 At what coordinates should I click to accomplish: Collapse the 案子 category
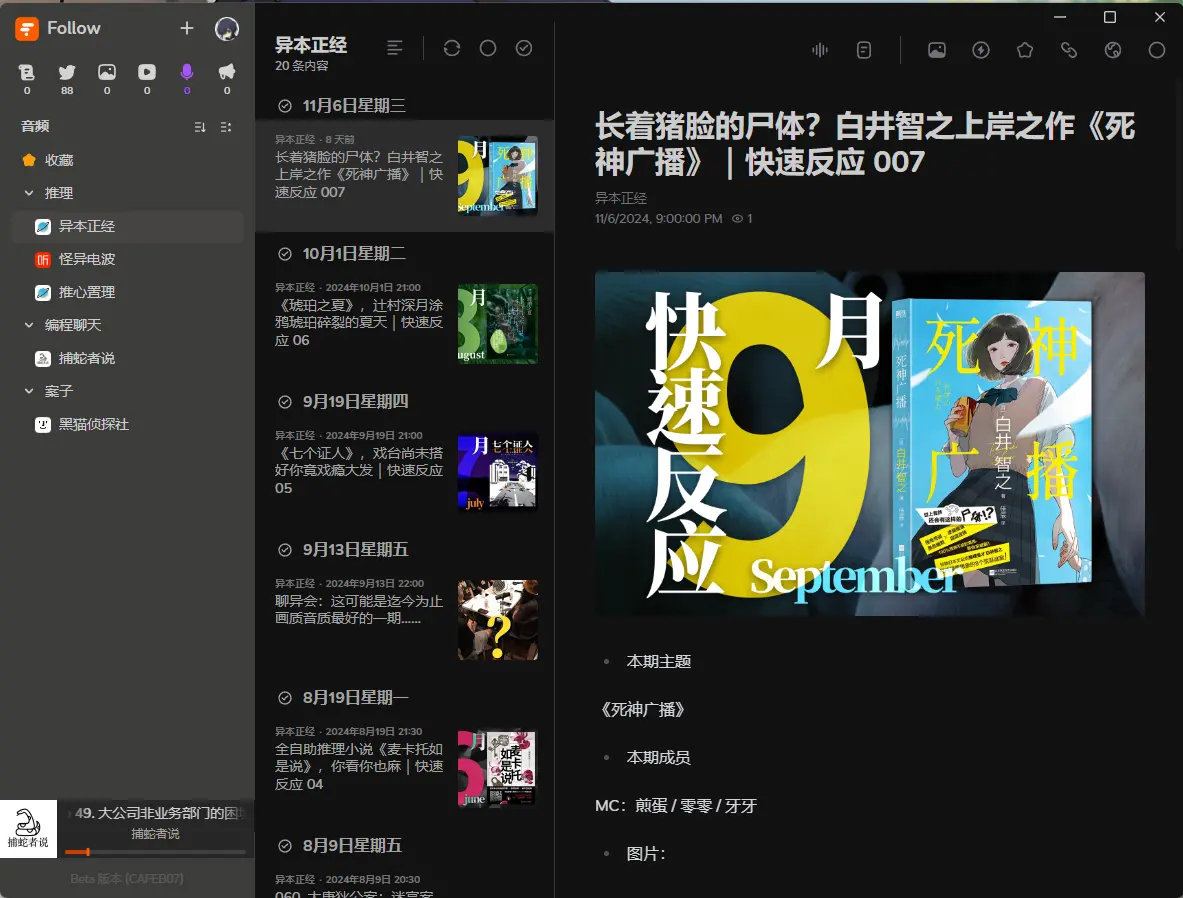[29, 391]
